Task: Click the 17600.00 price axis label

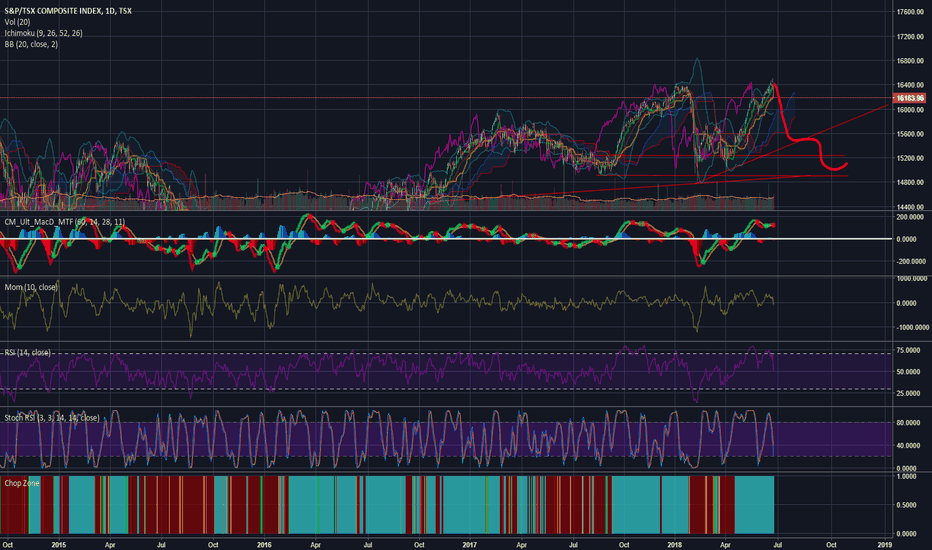Action: point(911,12)
